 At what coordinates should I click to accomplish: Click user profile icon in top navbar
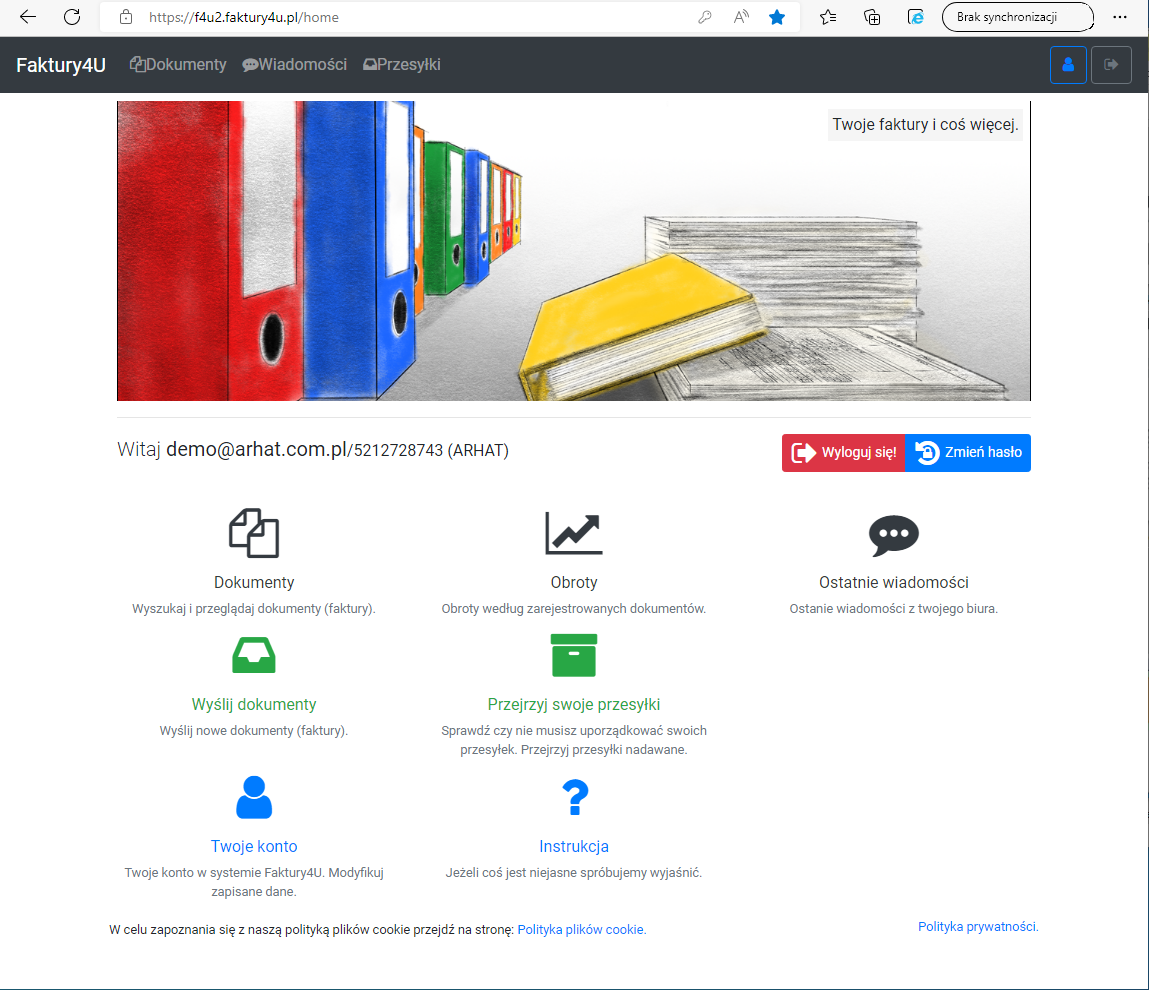1068,65
